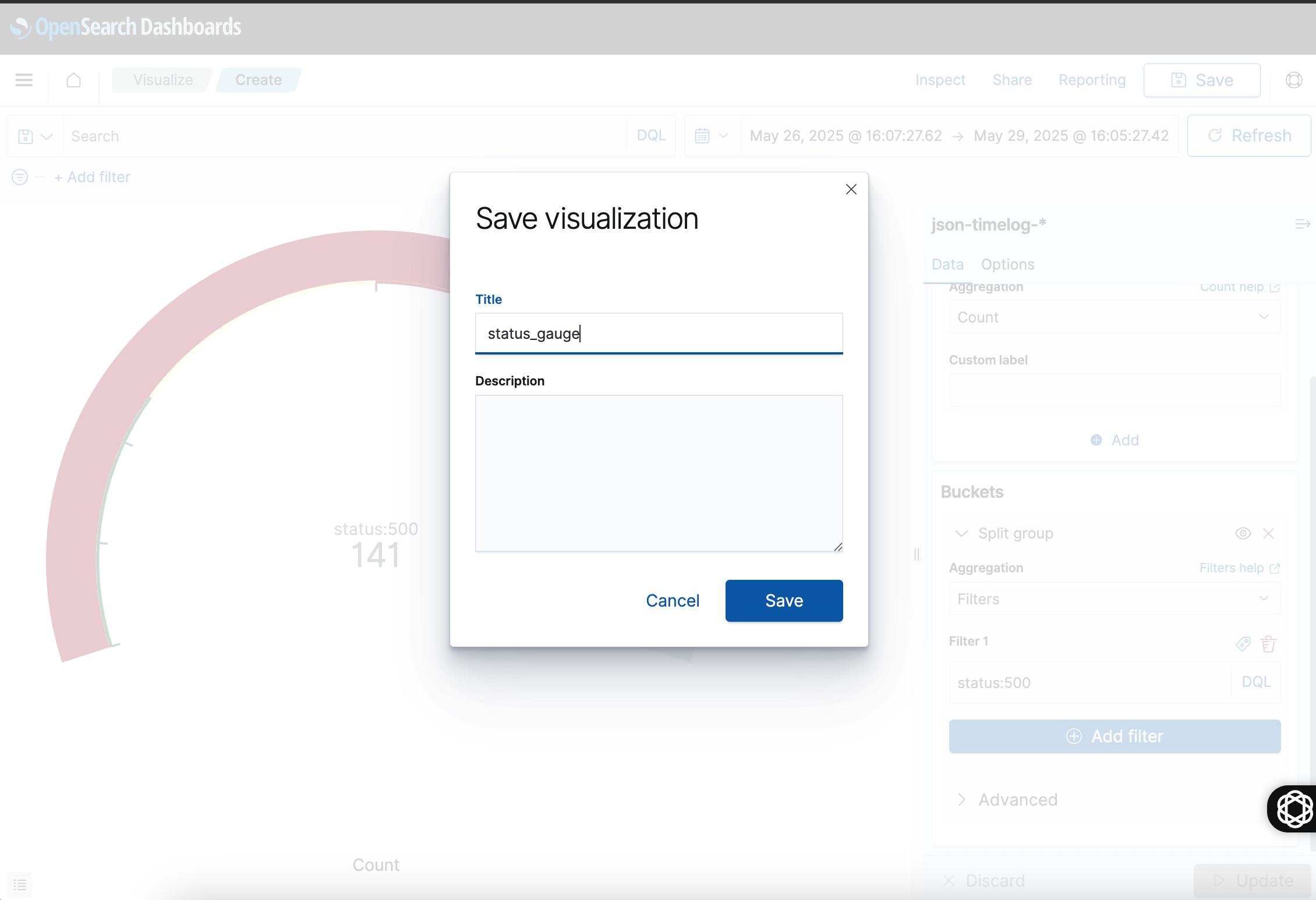Viewport: 1316px width, 900px height.
Task: Open the hamburger navigation menu
Action: [24, 80]
